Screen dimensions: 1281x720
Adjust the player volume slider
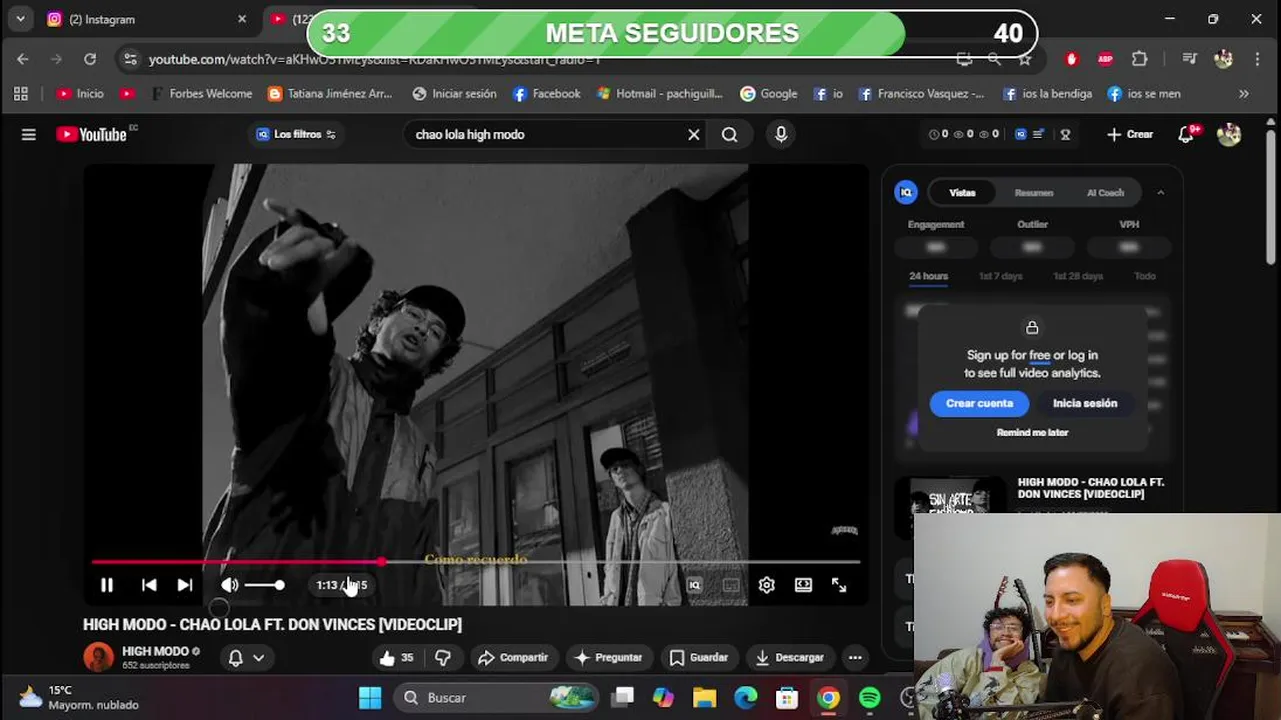click(x=265, y=585)
